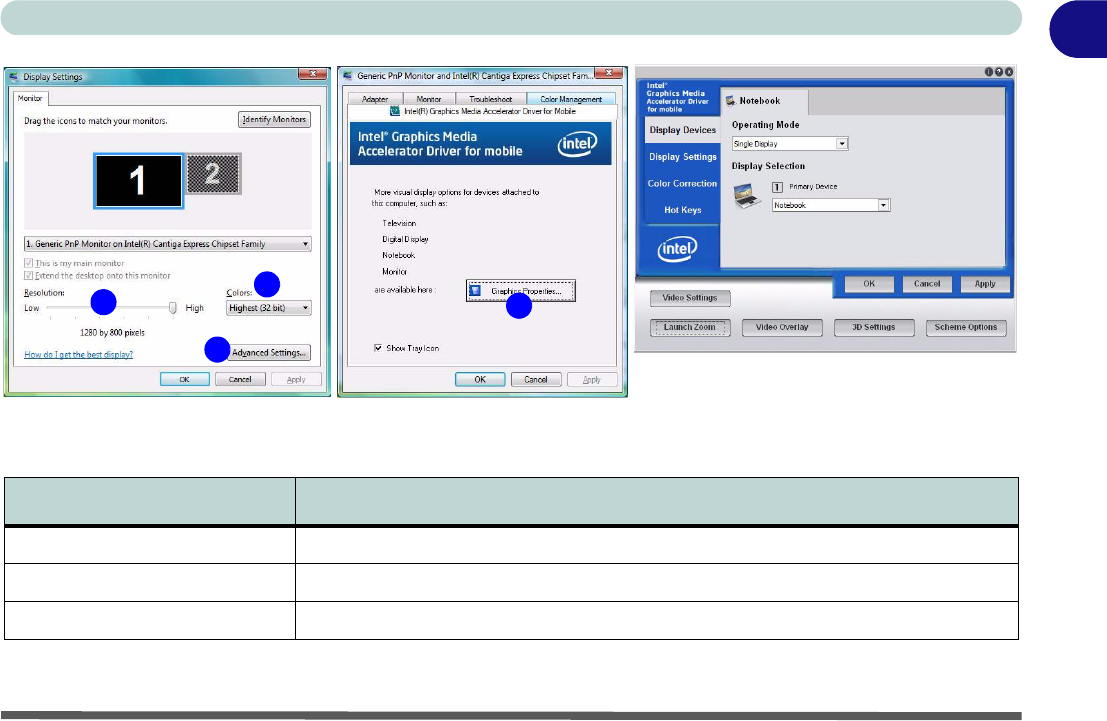Image resolution: width=1107 pixels, height=721 pixels.
Task: Close the Display Settings window
Action: click(313, 74)
